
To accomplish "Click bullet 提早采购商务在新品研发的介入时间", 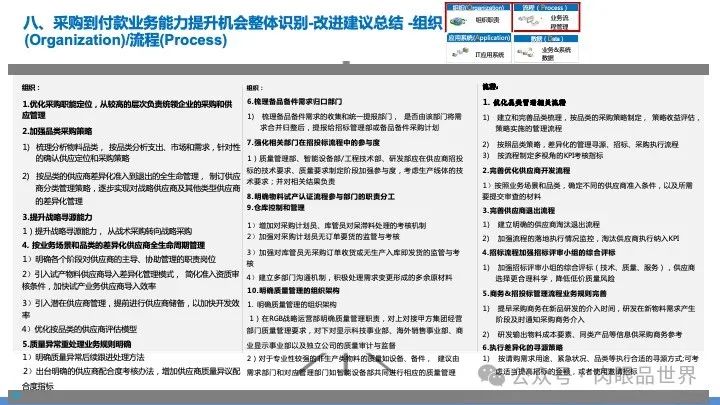I will [589, 314].
